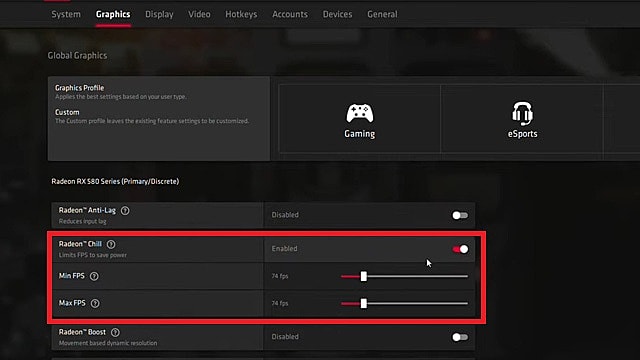Image resolution: width=640 pixels, height=360 pixels.
Task: Click the Graphics Profile heading
Action: click(80, 88)
